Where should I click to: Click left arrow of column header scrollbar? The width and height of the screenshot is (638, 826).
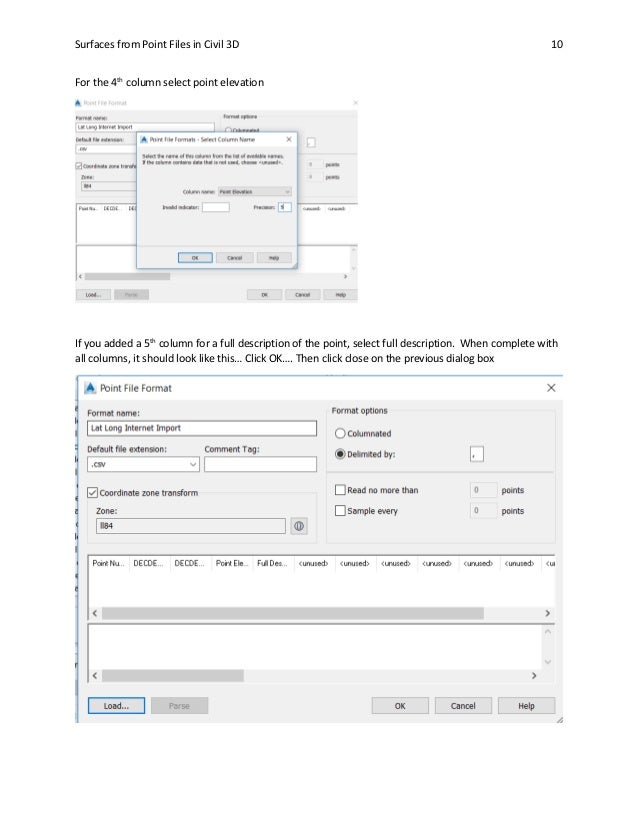(x=95, y=613)
